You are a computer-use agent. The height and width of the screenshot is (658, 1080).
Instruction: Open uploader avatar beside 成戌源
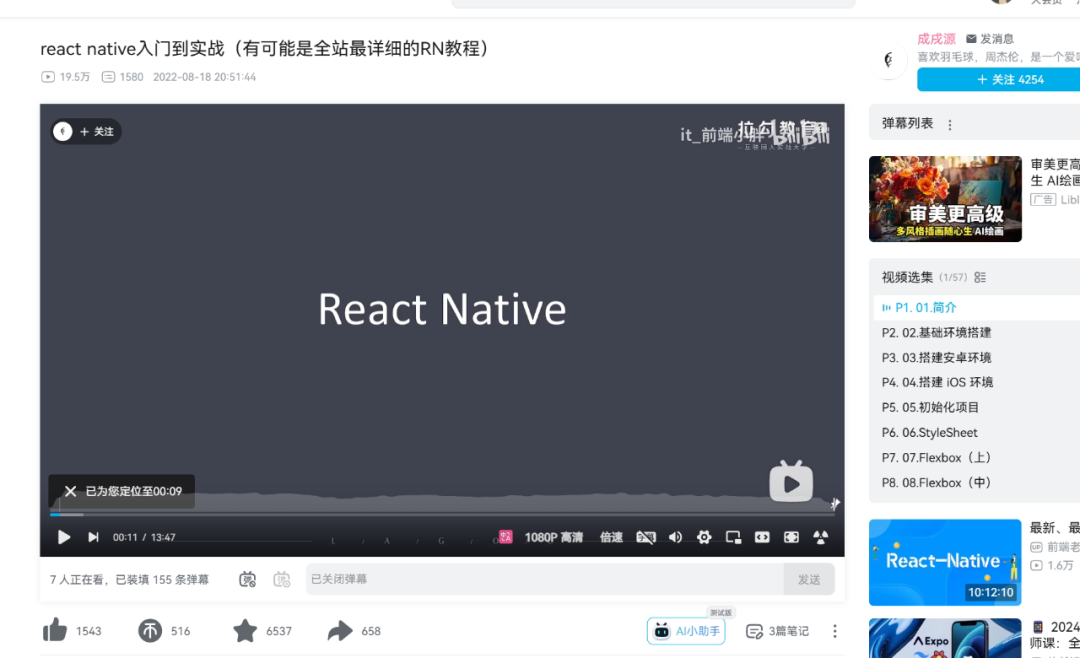pos(889,61)
